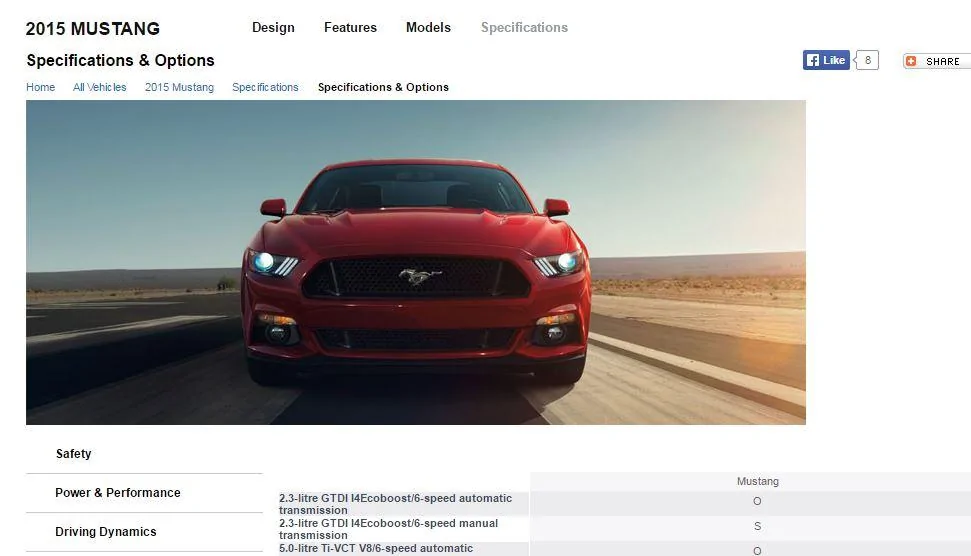971x556 pixels.
Task: Click the S value for Ecoboost manual
Action: 757,526
